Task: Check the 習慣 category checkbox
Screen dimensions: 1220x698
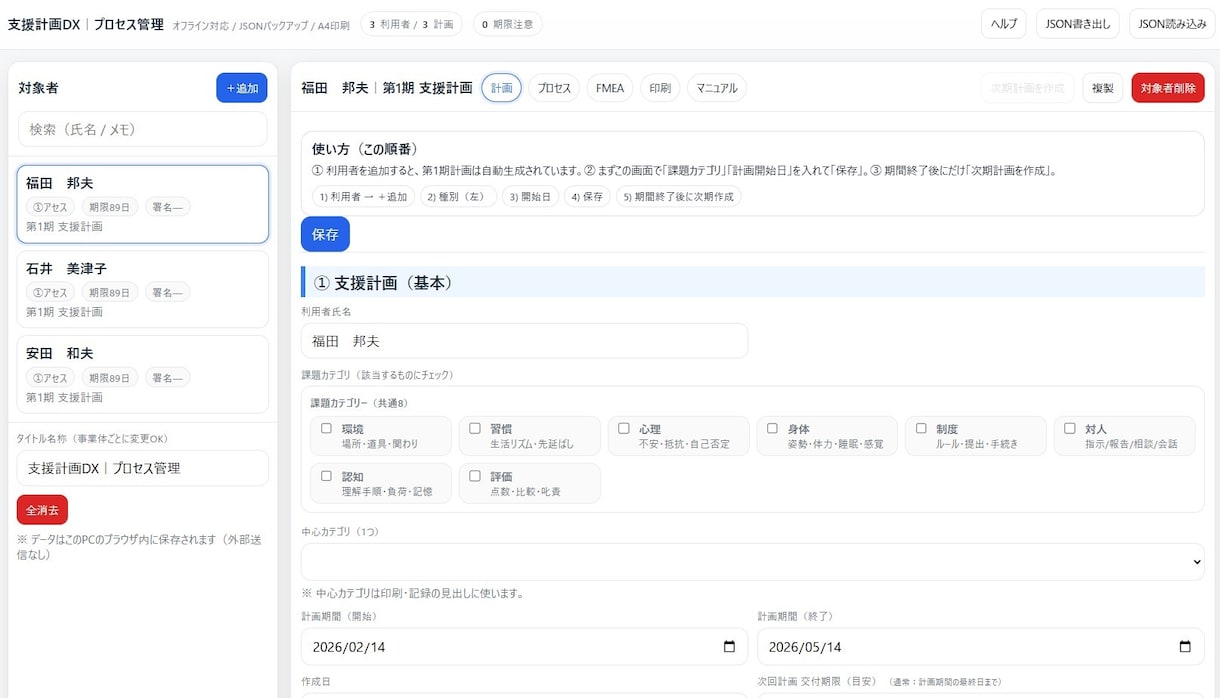Action: click(475, 429)
